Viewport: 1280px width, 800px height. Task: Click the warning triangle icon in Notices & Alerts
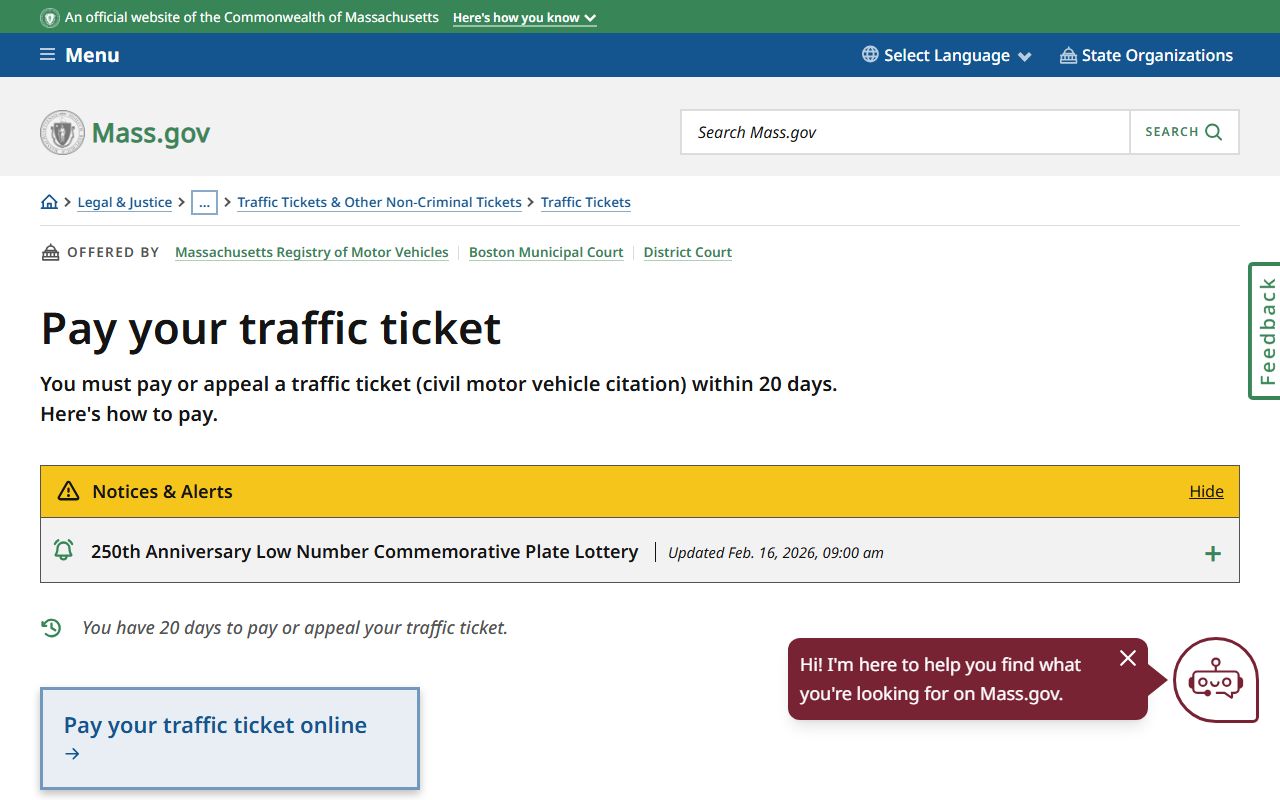[x=68, y=491]
